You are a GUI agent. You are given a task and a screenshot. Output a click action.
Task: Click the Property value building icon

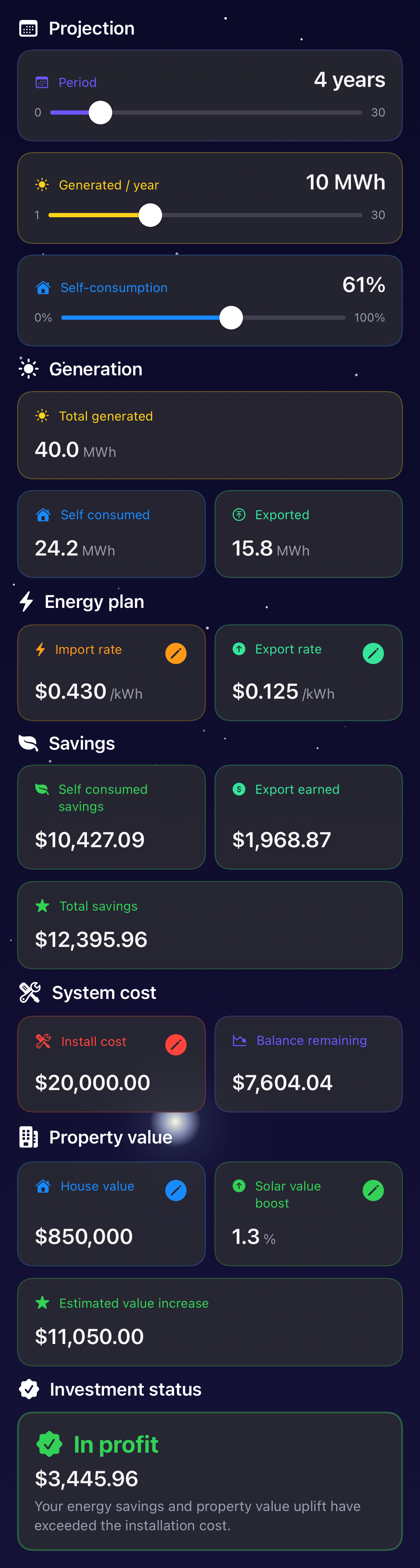[x=28, y=1136]
